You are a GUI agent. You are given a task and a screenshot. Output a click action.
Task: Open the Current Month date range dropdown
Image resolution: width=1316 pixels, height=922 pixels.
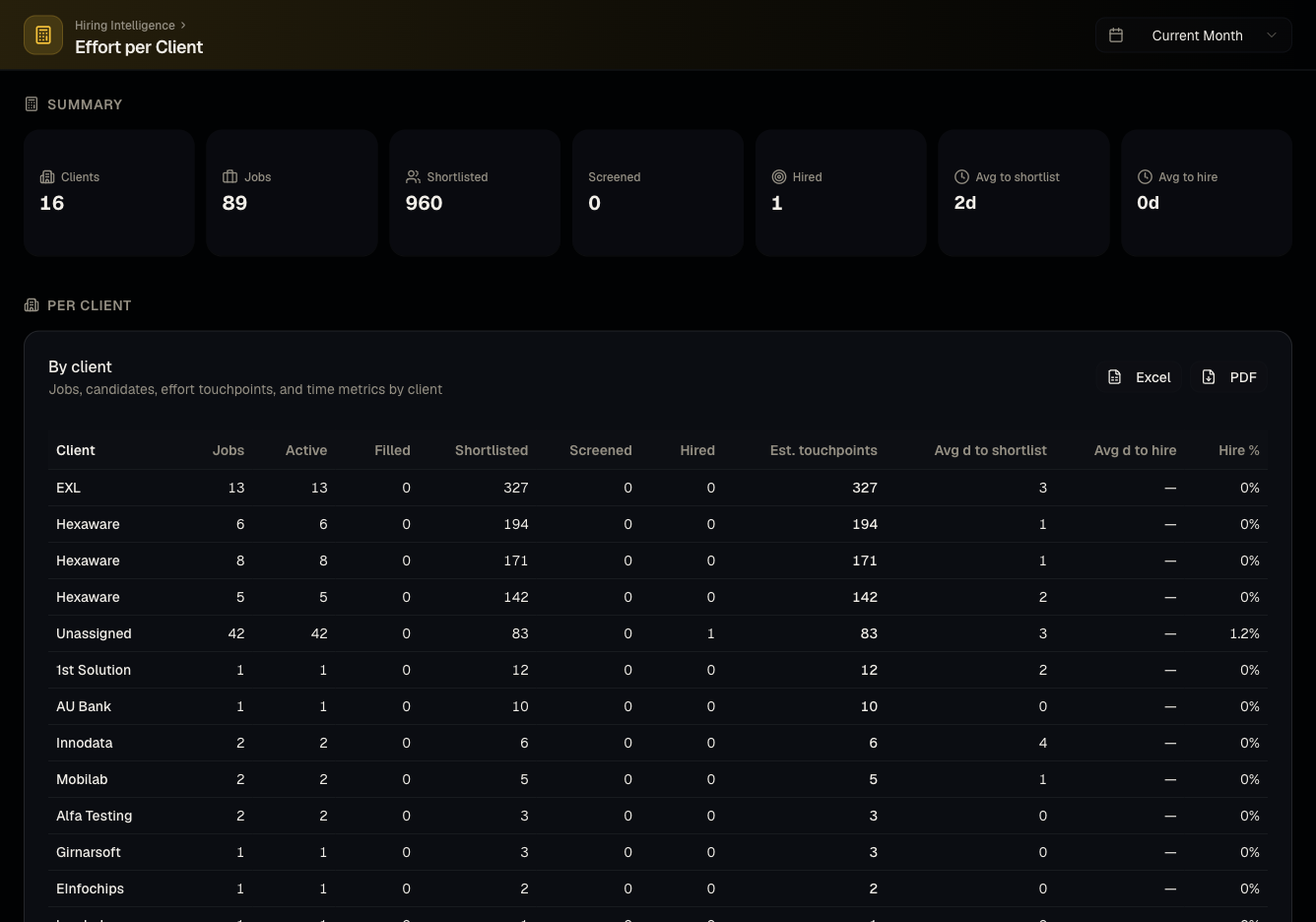[x=1193, y=35]
